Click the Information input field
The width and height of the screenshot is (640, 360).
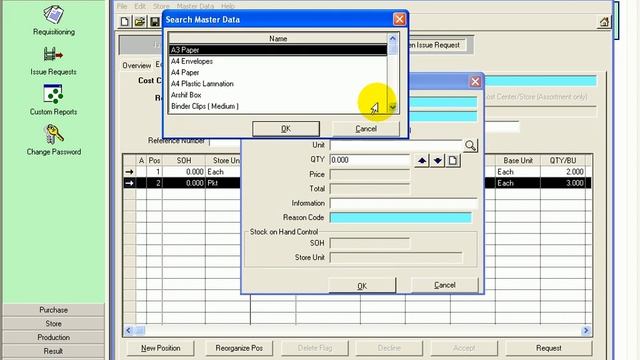(403, 203)
